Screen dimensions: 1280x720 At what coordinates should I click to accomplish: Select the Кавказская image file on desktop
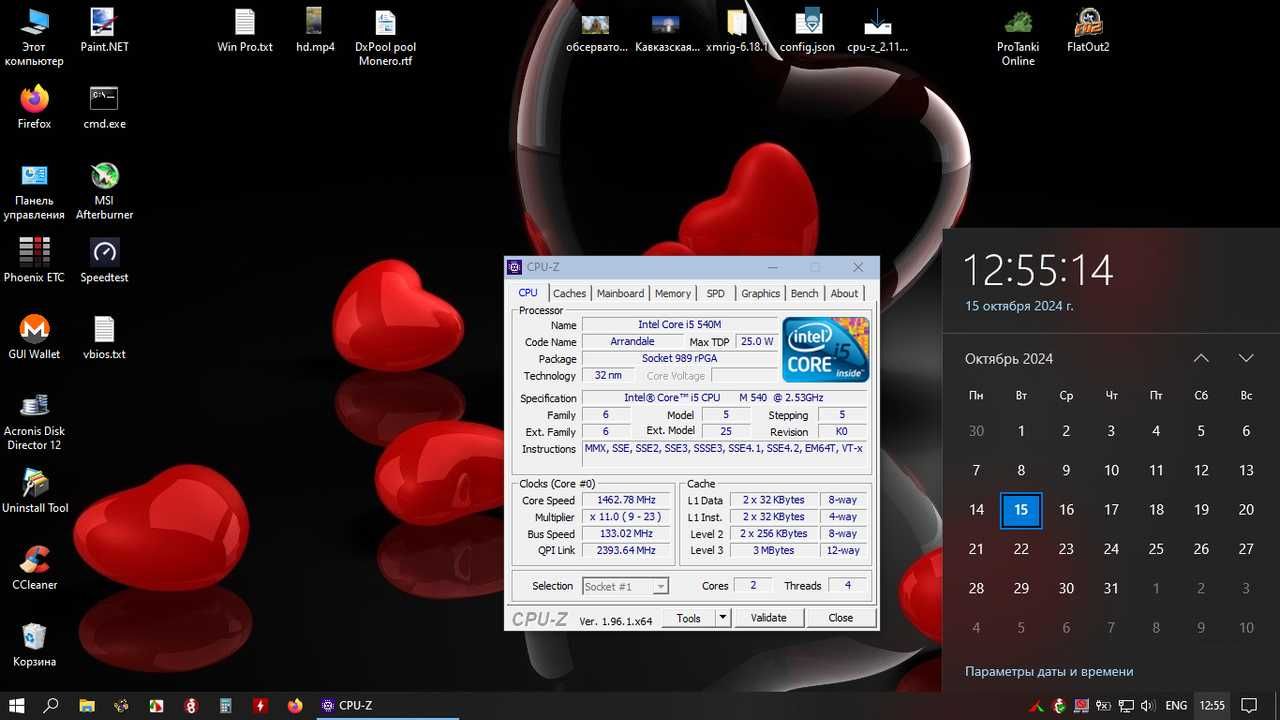[667, 30]
